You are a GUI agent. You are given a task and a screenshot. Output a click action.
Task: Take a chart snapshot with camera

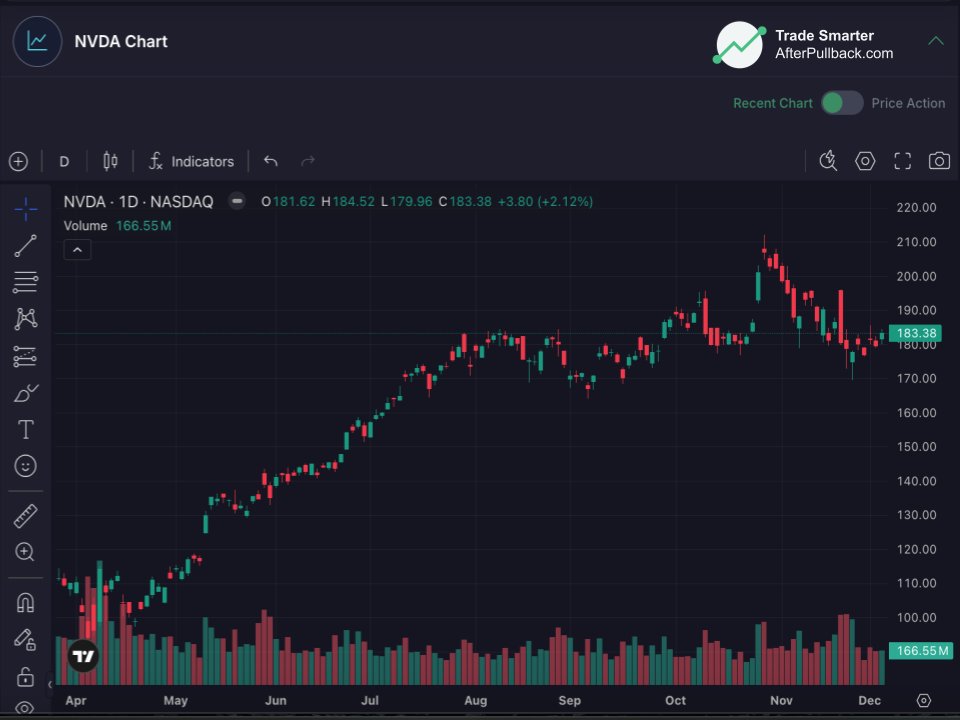pyautogui.click(x=939, y=161)
